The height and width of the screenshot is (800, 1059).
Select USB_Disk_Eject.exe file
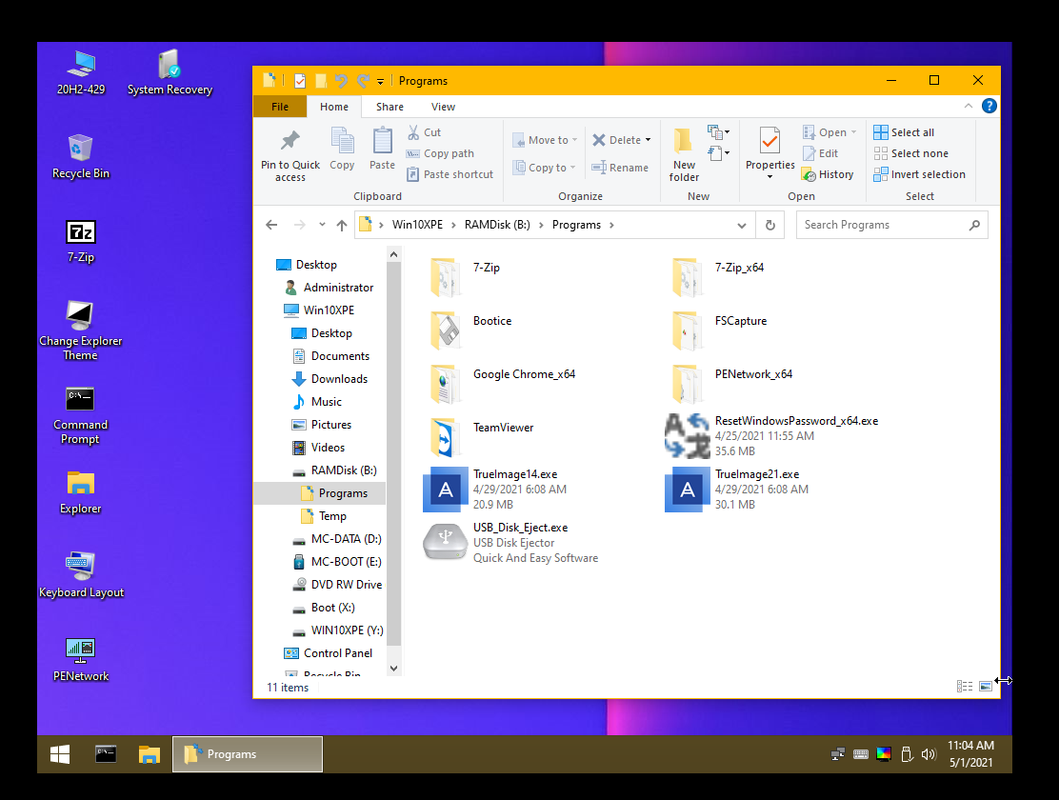coord(511,542)
